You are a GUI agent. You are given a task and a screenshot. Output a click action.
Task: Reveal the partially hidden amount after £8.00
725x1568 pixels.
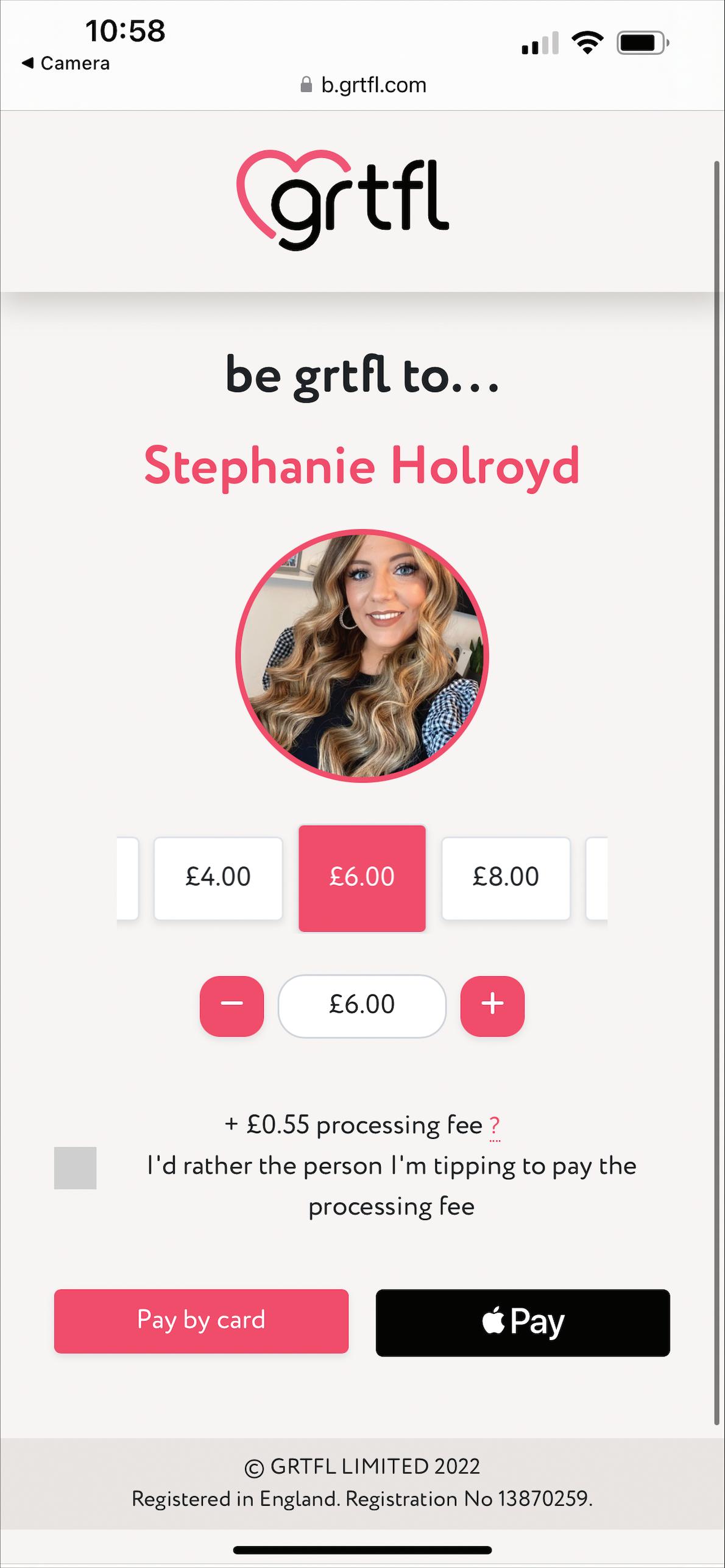pos(597,878)
